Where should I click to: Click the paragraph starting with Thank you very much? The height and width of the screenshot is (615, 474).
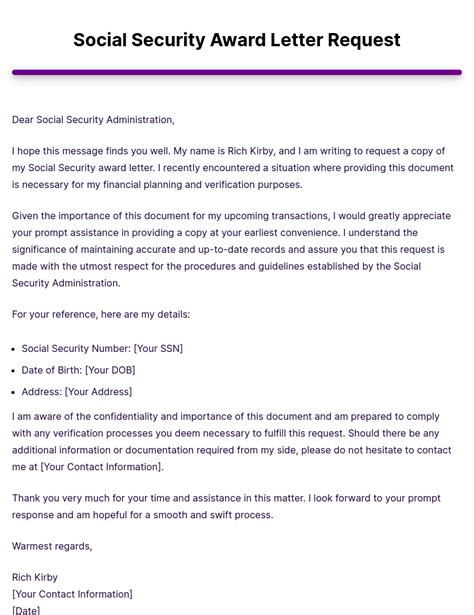(226, 506)
